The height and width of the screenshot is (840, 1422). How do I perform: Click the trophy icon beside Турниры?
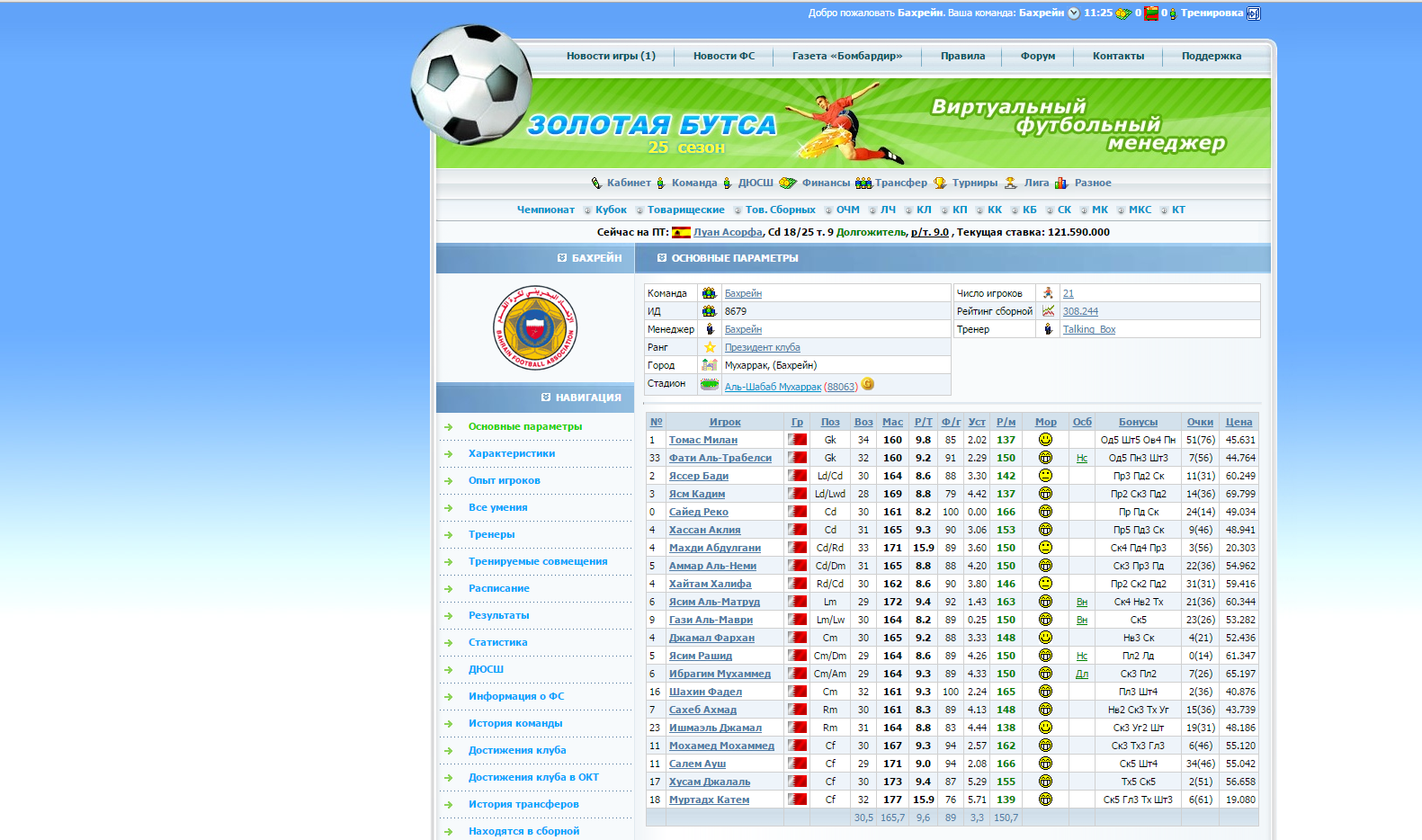940,183
